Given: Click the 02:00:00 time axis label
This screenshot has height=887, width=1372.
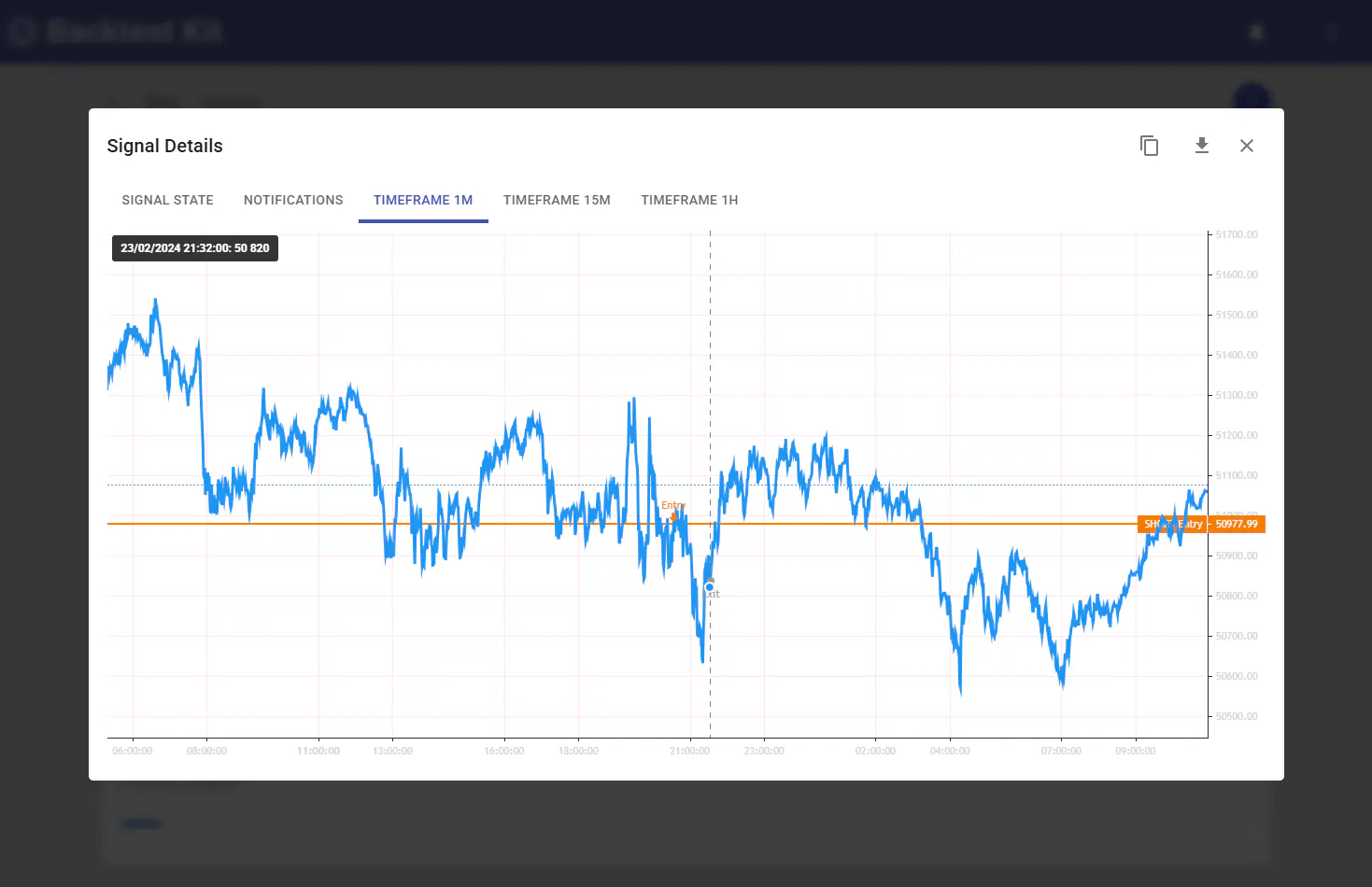Looking at the screenshot, I should (x=875, y=751).
